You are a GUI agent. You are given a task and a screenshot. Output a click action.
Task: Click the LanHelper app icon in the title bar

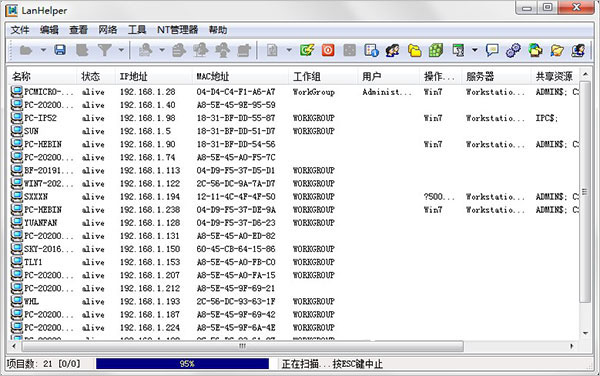(11, 10)
